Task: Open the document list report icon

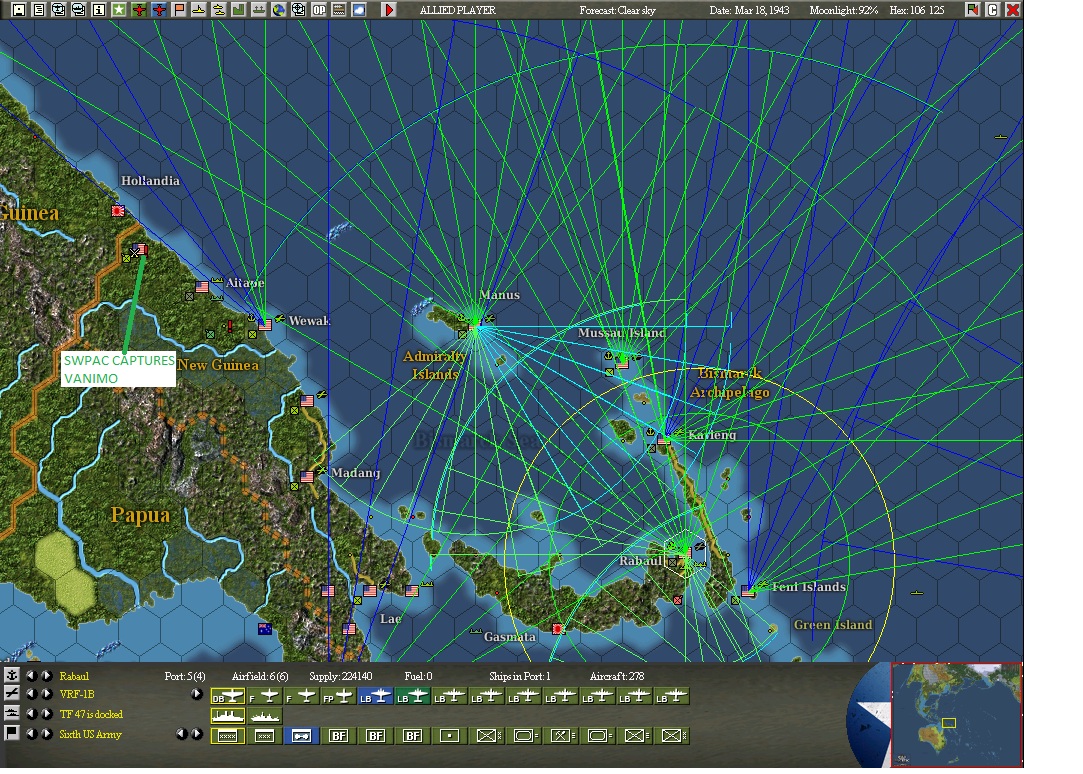Action: 39,9
